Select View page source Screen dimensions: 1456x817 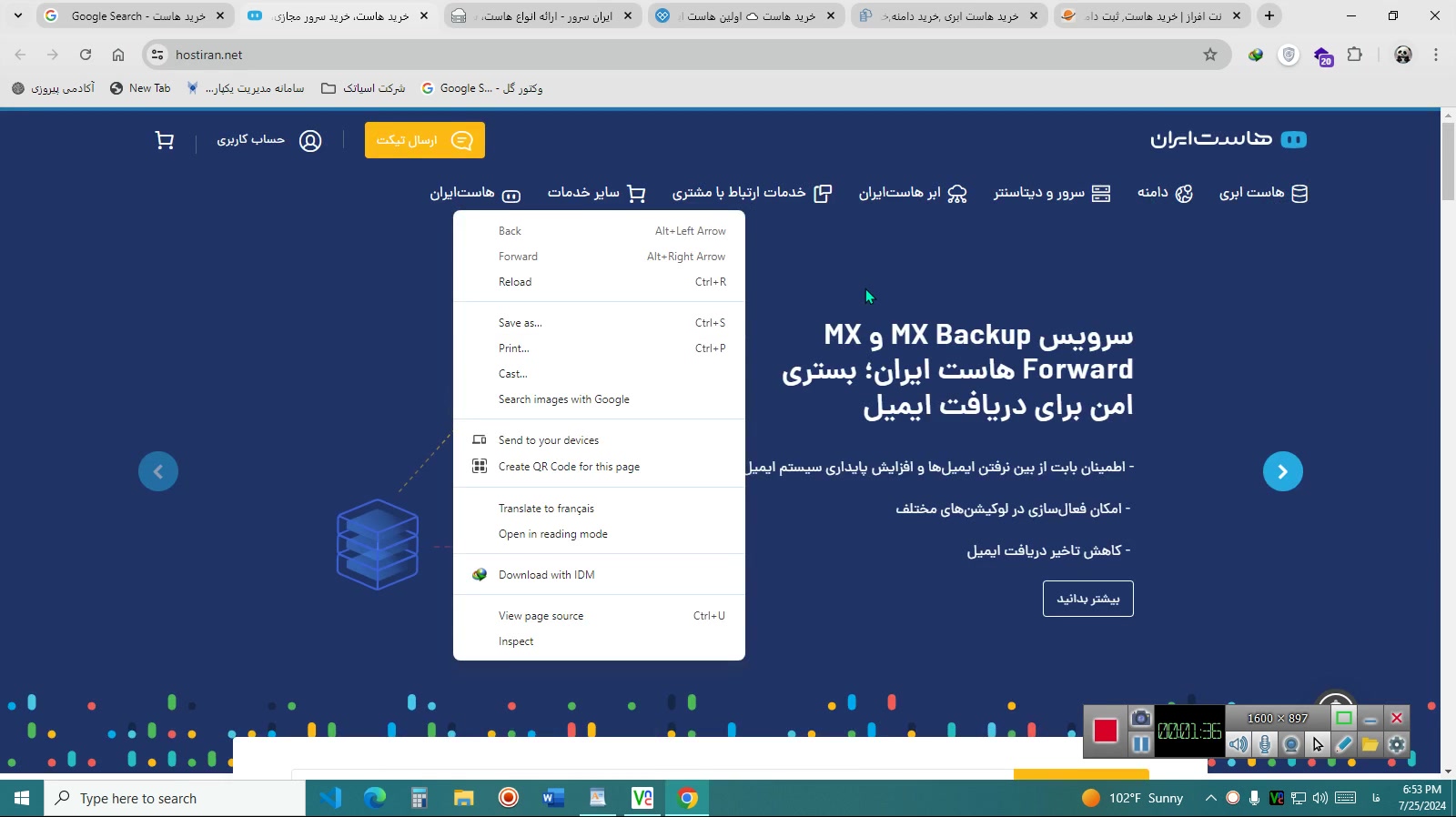(x=599, y=616)
